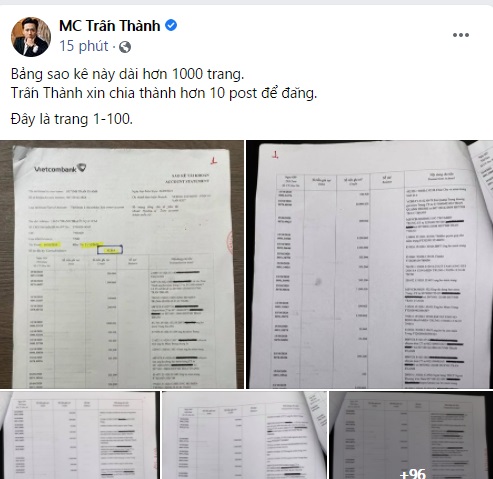The width and height of the screenshot is (493, 479).
Task: Click the blue boxed value on the statement
Action: 110,250
